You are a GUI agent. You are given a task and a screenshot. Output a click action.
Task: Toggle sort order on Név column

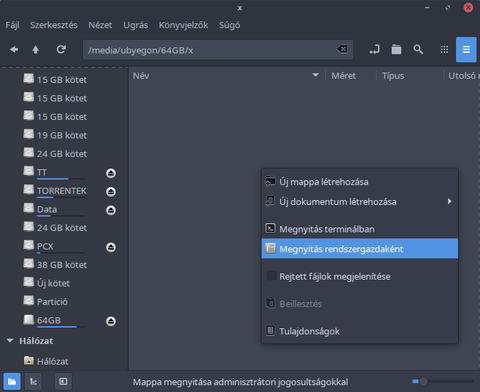(227, 76)
